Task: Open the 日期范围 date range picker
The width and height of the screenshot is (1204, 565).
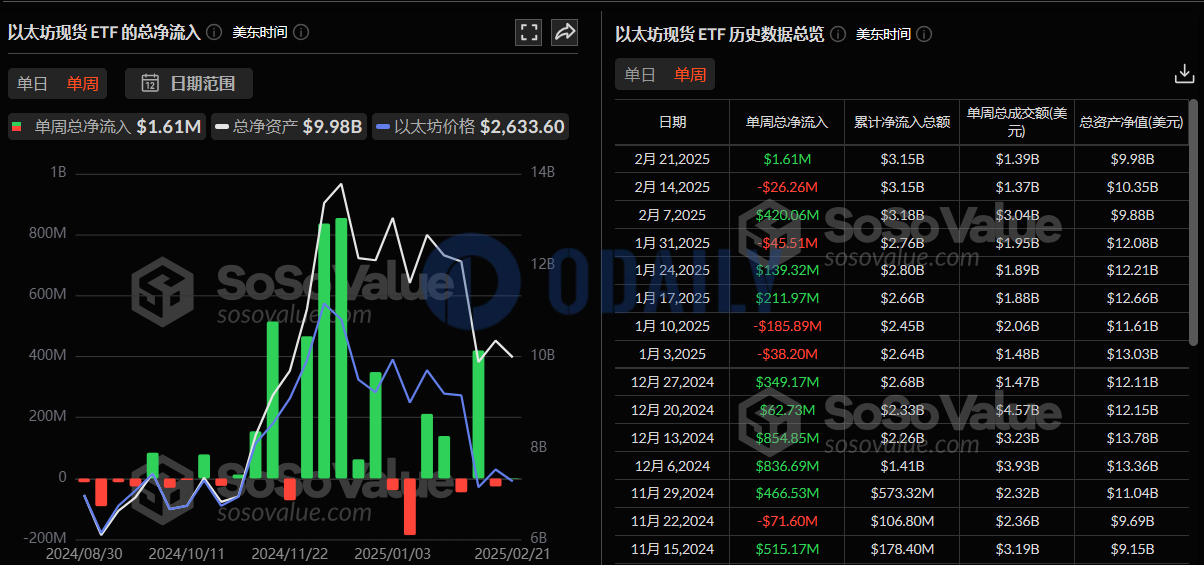Action: (189, 83)
